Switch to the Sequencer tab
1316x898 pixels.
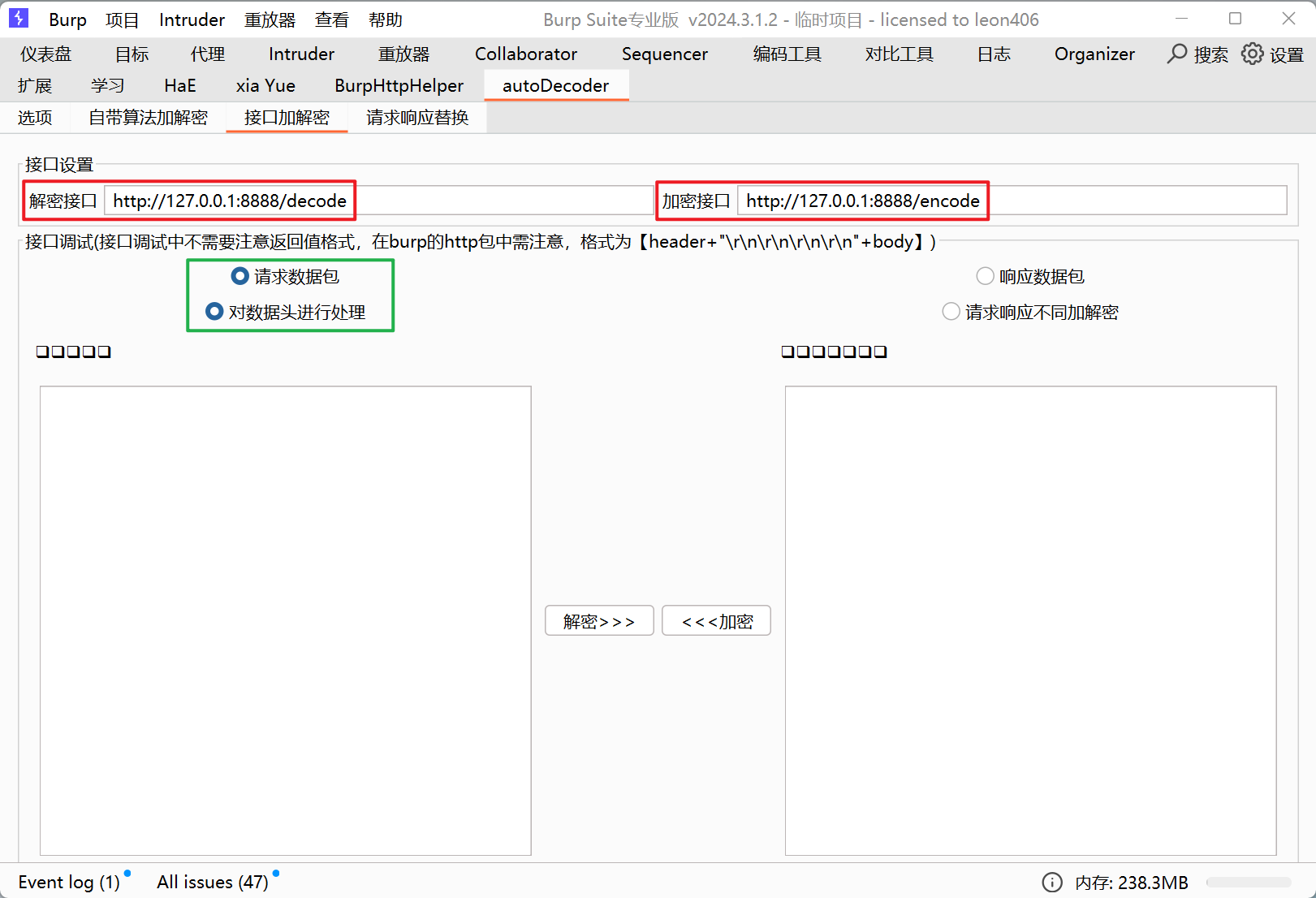[x=665, y=54]
